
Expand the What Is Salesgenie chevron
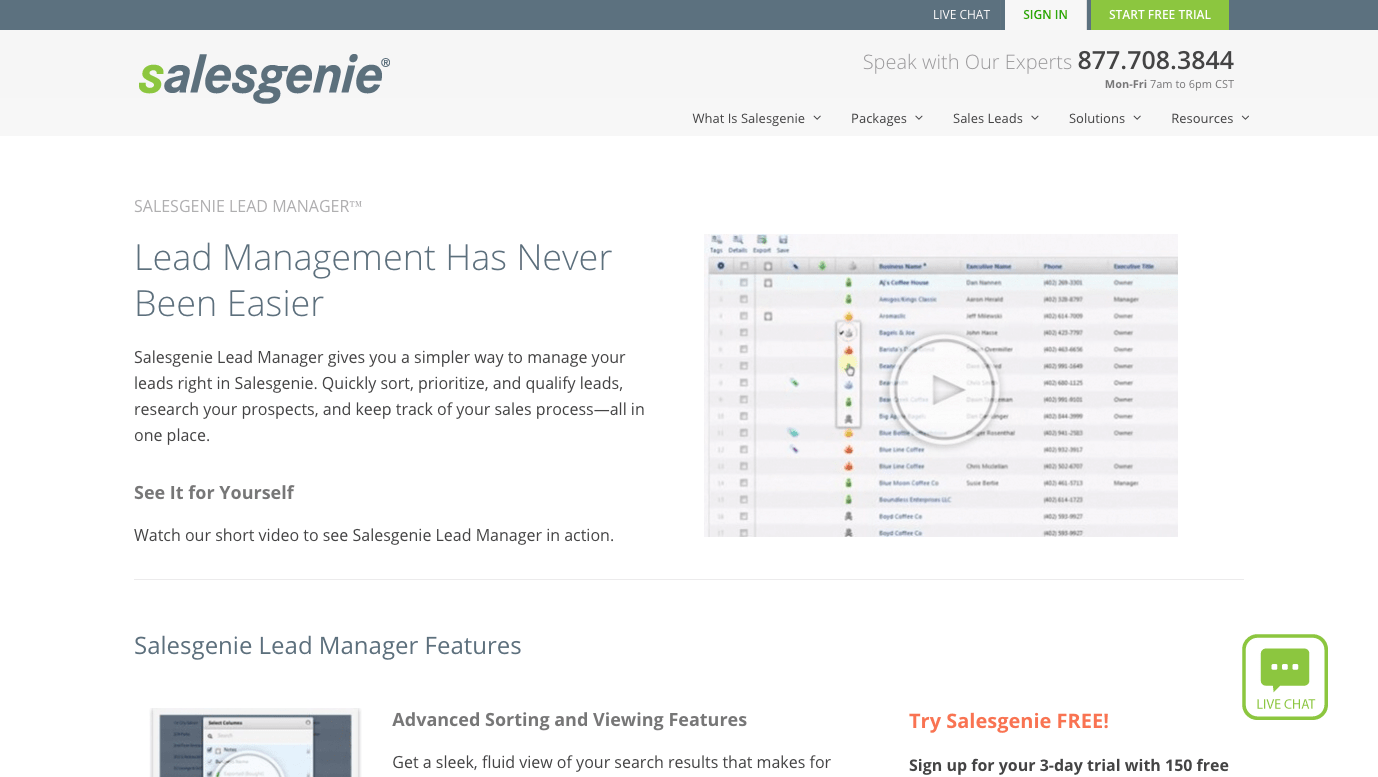pos(817,118)
